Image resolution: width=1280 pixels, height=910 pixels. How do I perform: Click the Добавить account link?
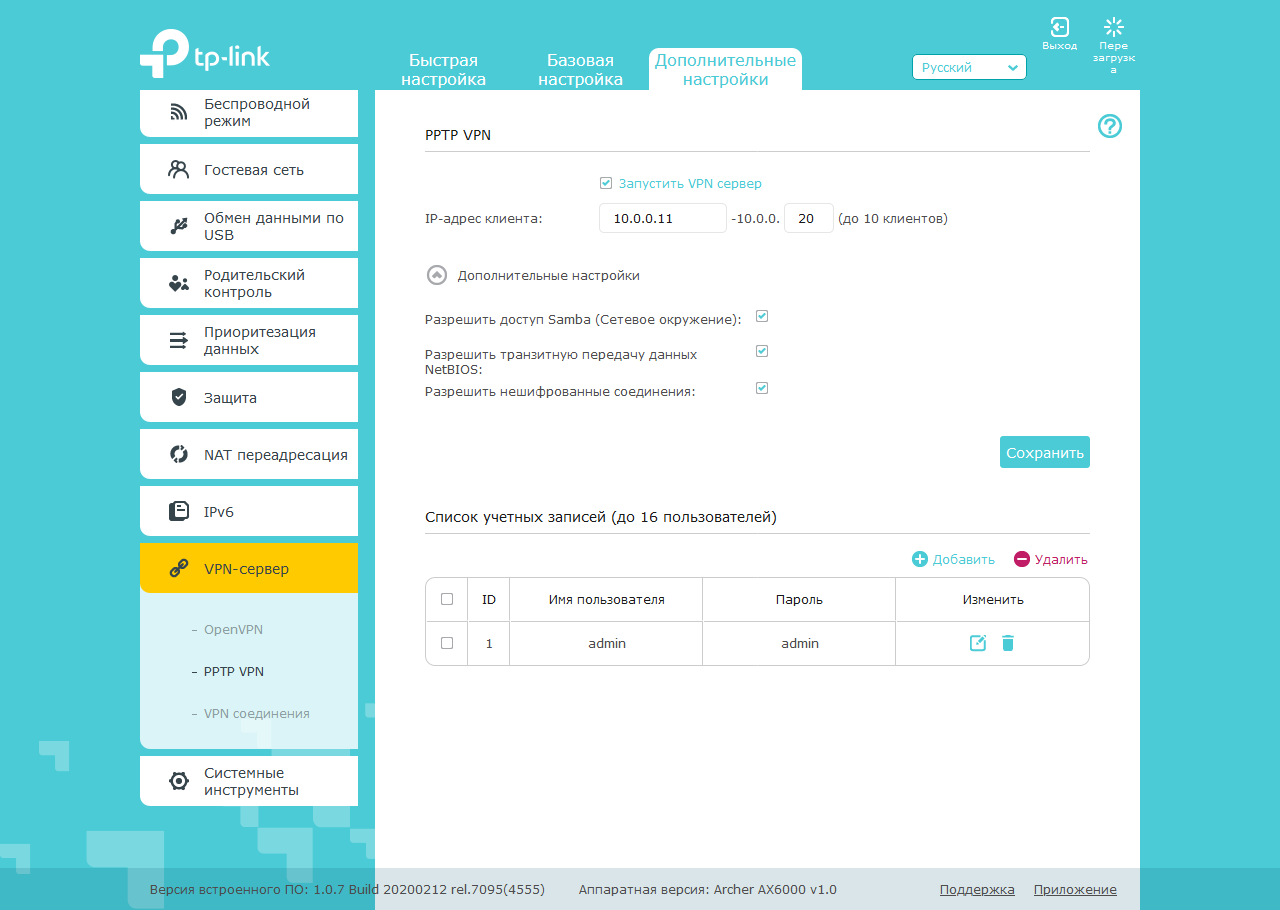[x=964, y=559]
